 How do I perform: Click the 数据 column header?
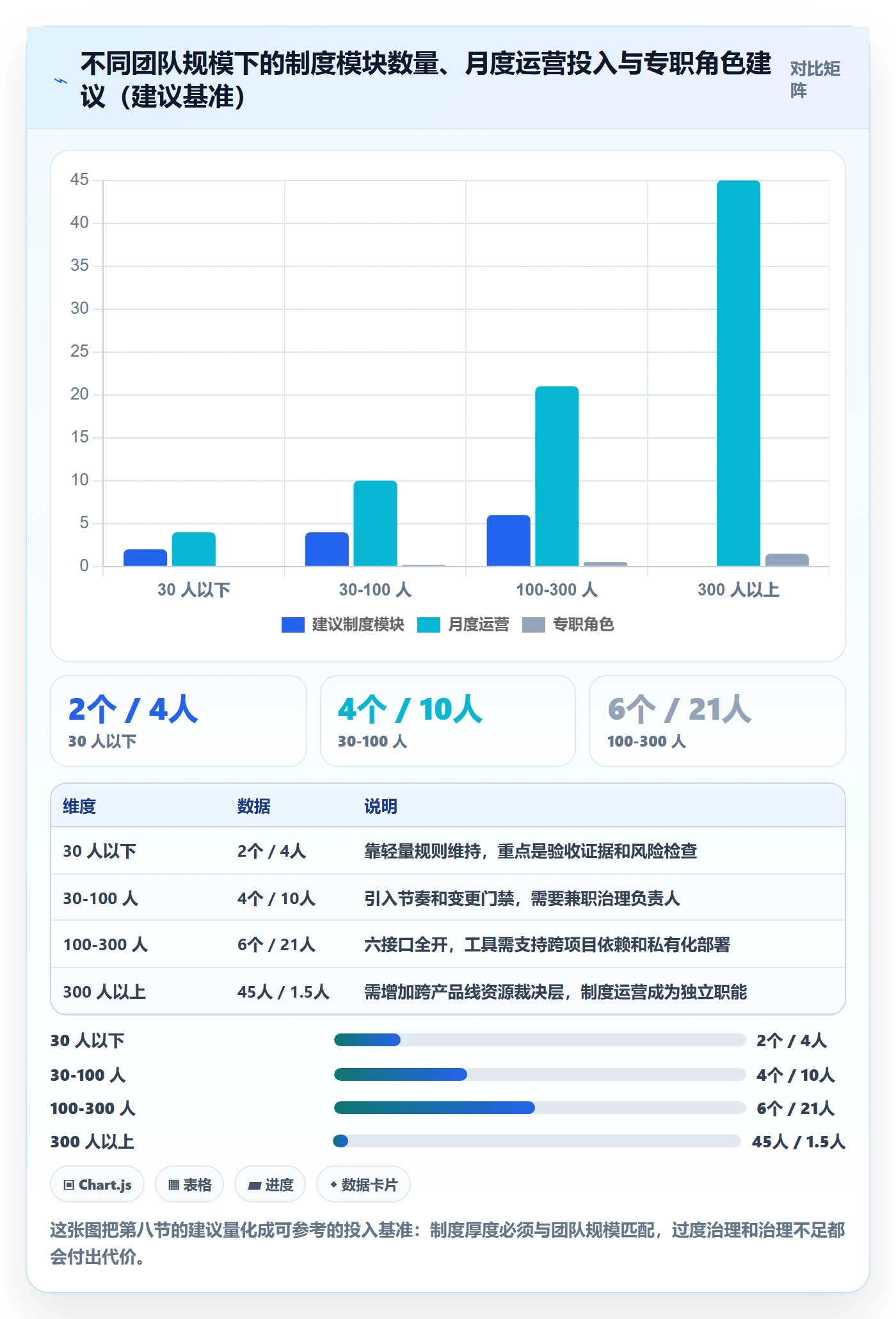coord(254,806)
